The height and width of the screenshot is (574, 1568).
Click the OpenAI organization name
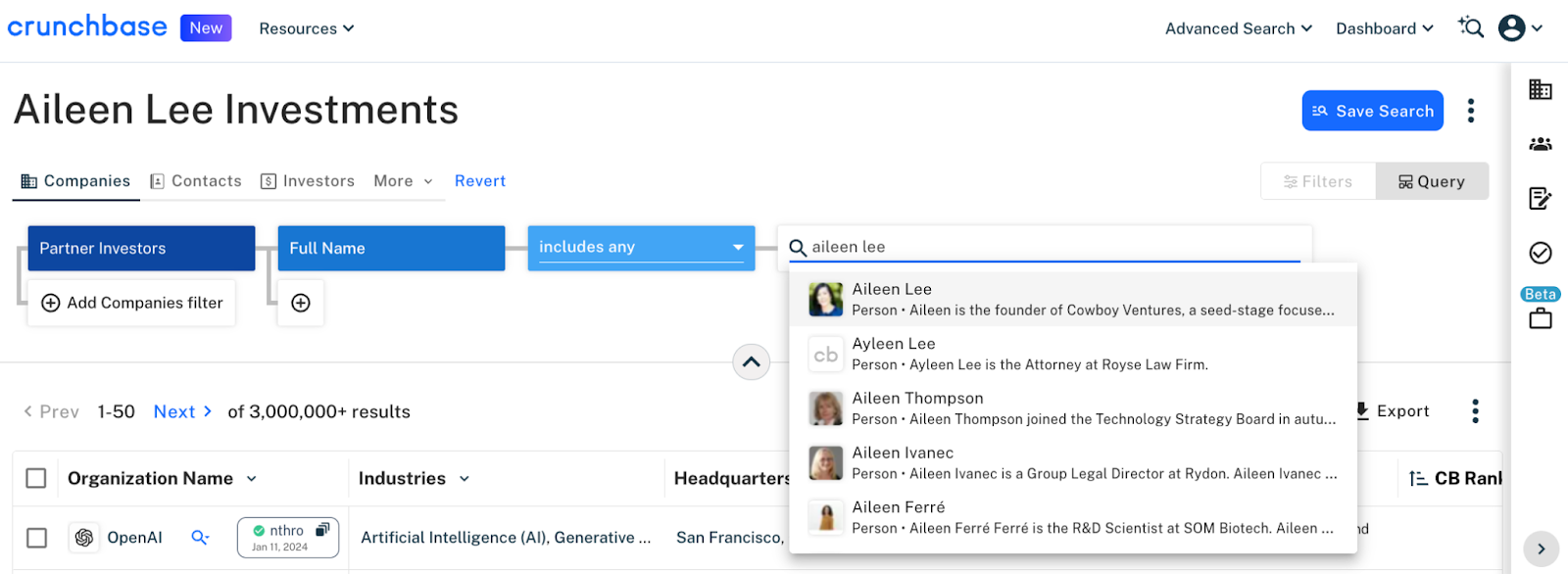[135, 538]
